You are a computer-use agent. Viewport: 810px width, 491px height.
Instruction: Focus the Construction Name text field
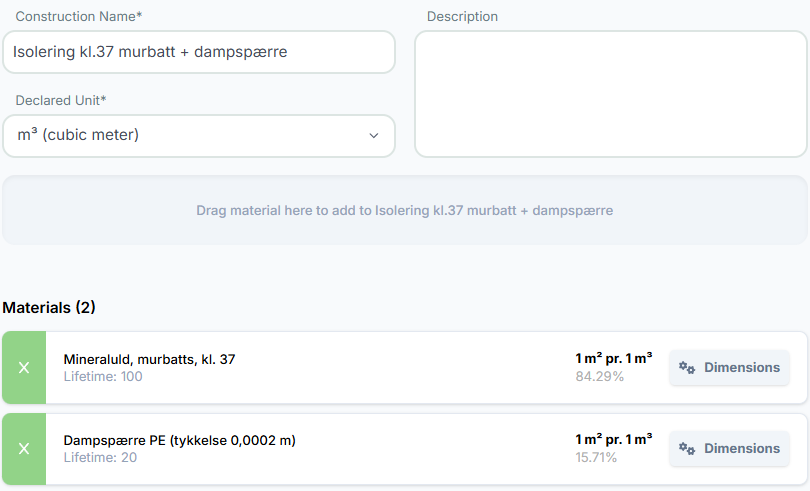[198, 52]
